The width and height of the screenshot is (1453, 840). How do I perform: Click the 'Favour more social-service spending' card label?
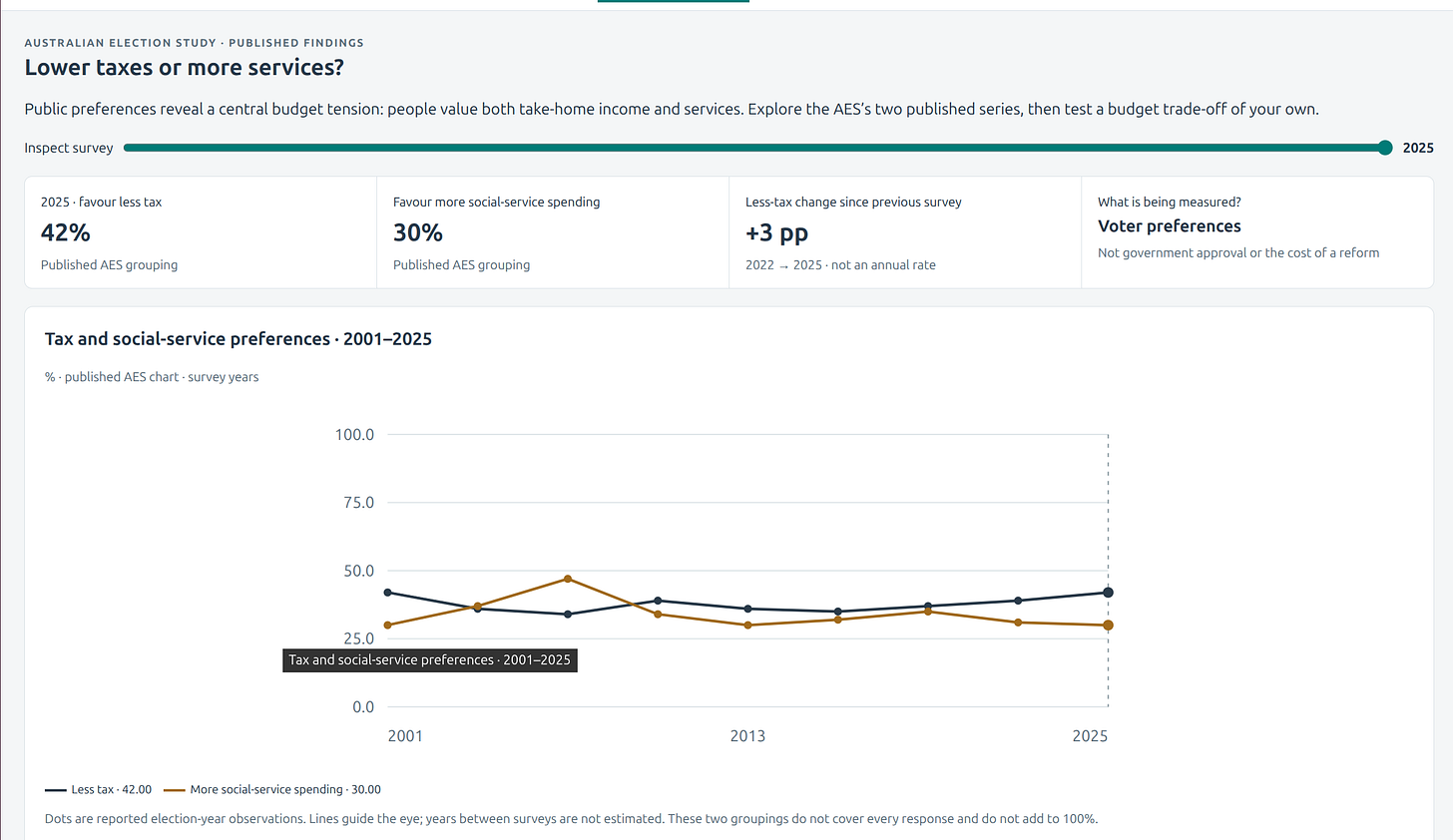[497, 202]
